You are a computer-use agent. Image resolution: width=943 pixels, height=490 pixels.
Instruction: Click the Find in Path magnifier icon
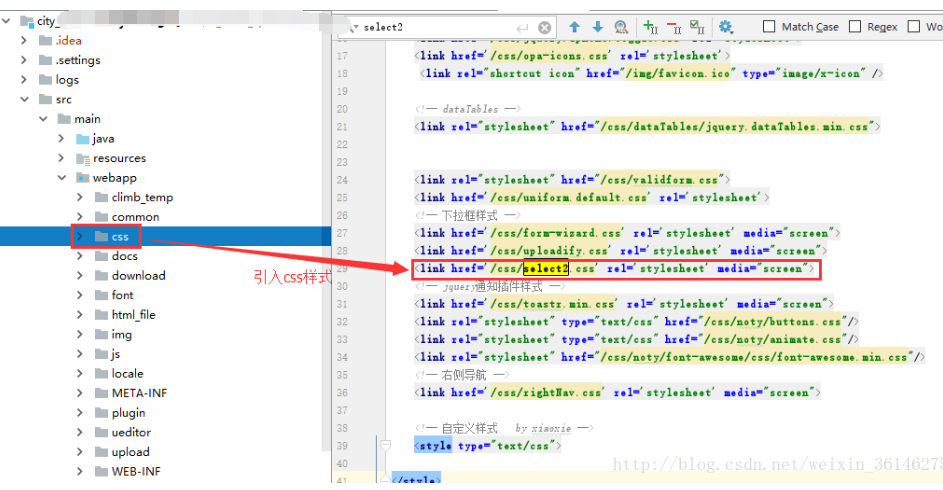pyautogui.click(x=622, y=27)
